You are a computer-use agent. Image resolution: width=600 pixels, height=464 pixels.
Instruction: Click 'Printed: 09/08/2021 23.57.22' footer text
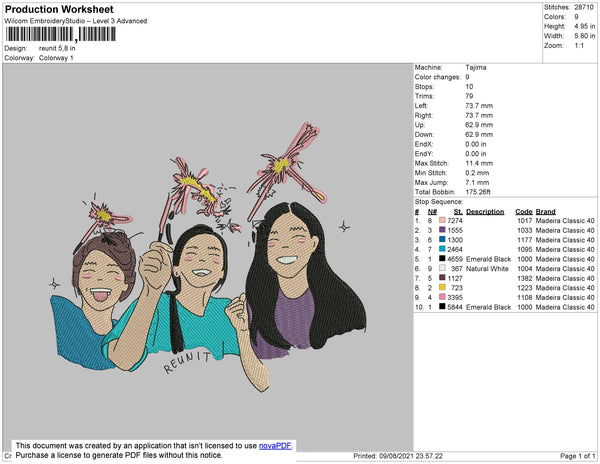pos(398,456)
